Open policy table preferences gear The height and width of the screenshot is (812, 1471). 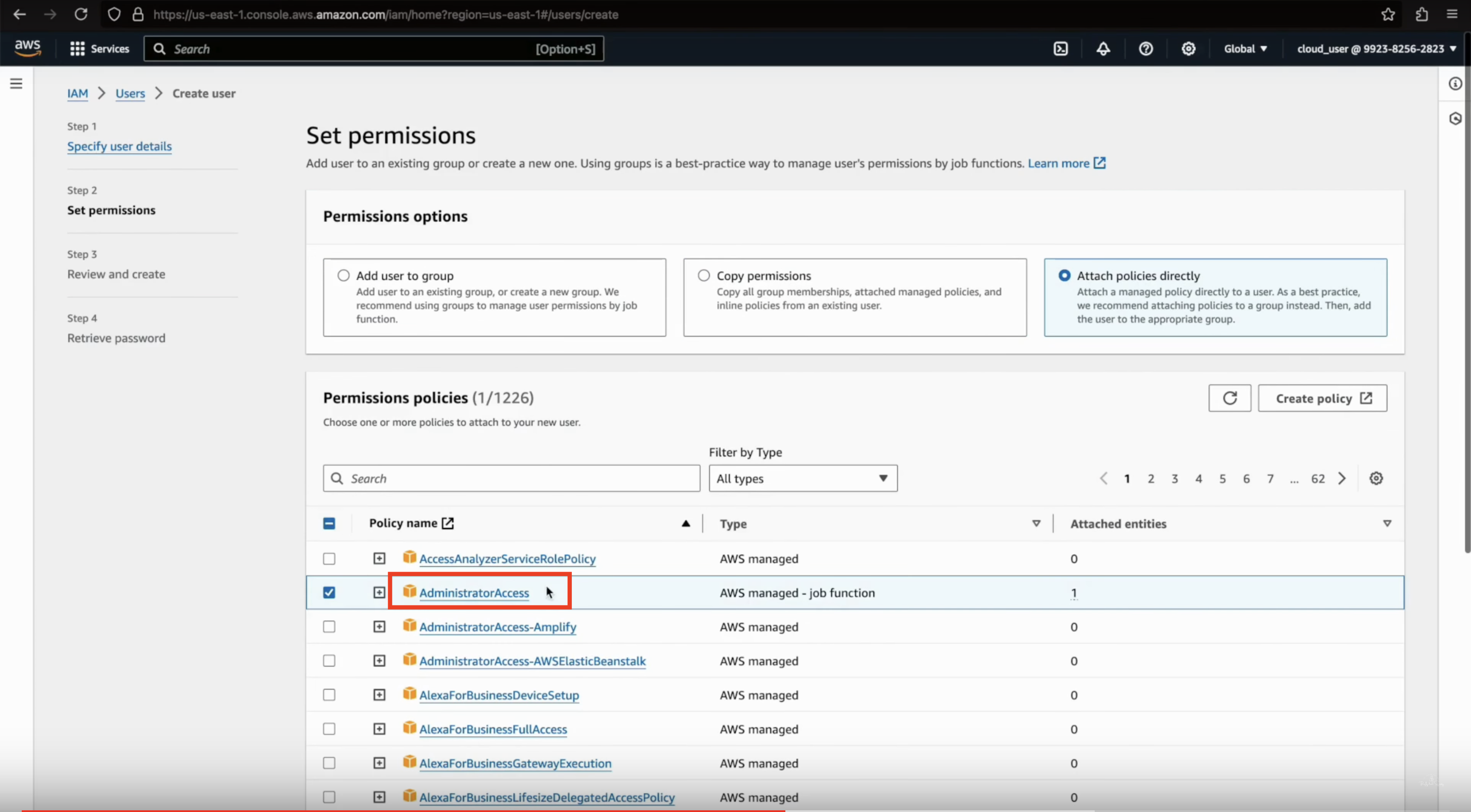tap(1376, 478)
